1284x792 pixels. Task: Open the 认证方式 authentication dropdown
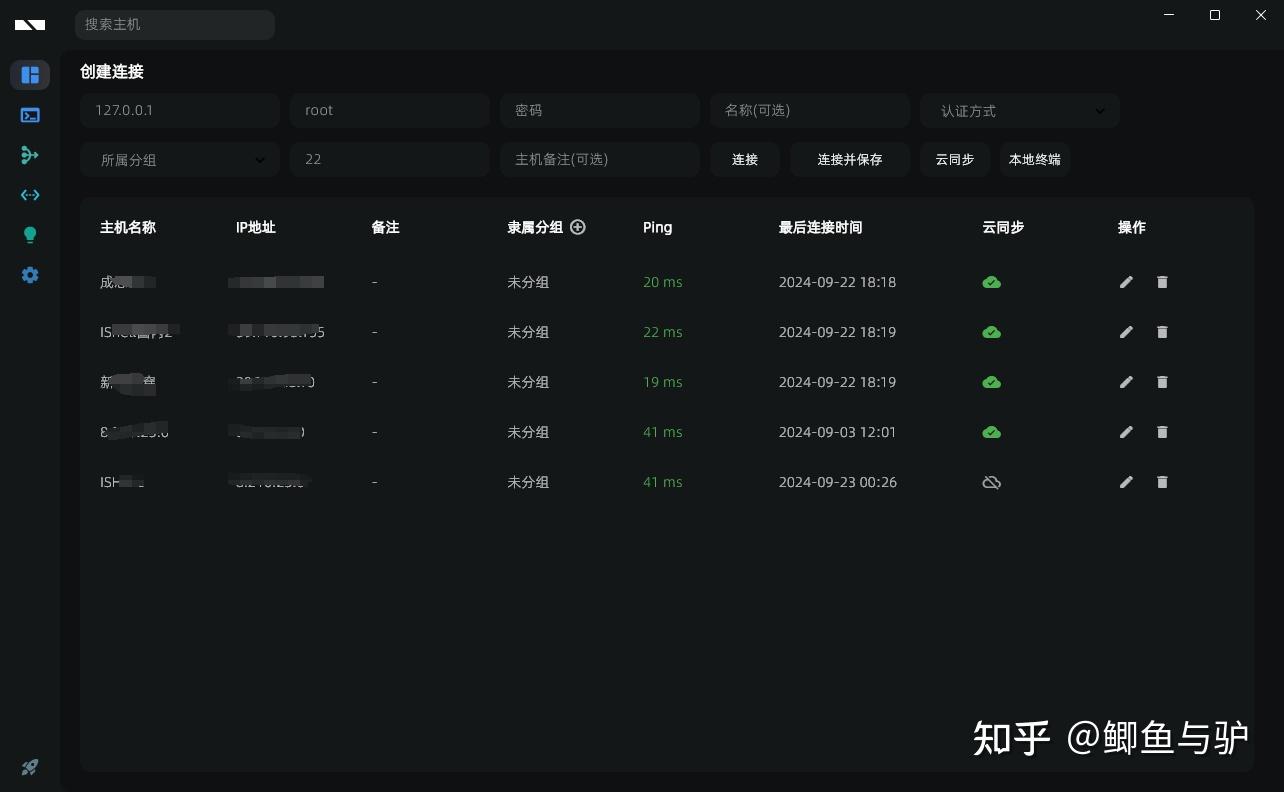click(x=1019, y=111)
